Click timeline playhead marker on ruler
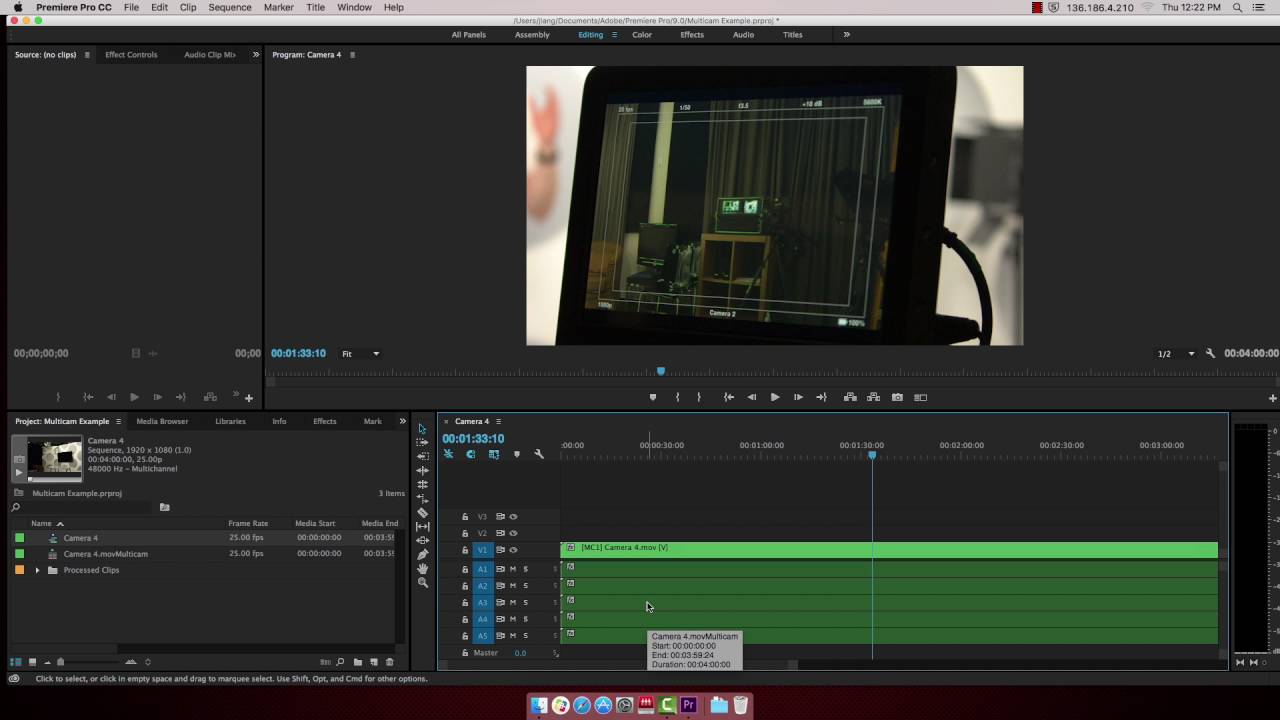The image size is (1280, 720). [x=872, y=455]
